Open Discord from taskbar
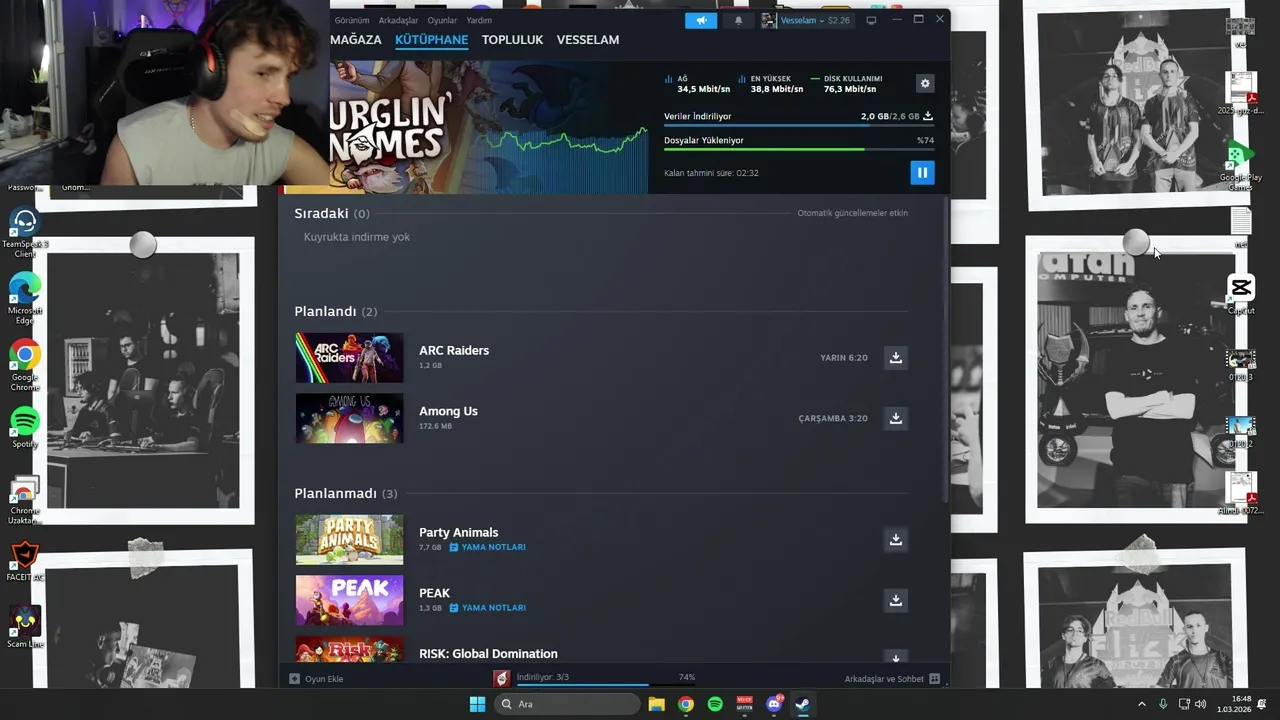1280x720 pixels. pyautogui.click(x=774, y=704)
